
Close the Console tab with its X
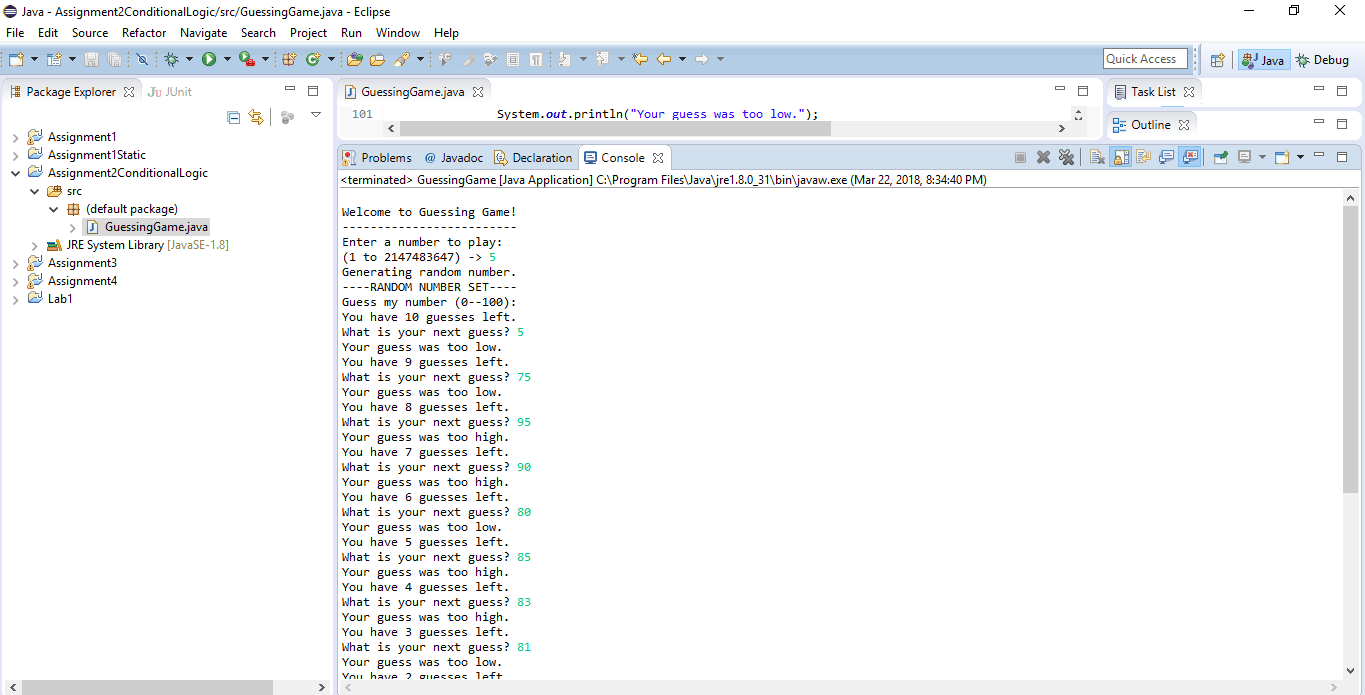tap(658, 158)
